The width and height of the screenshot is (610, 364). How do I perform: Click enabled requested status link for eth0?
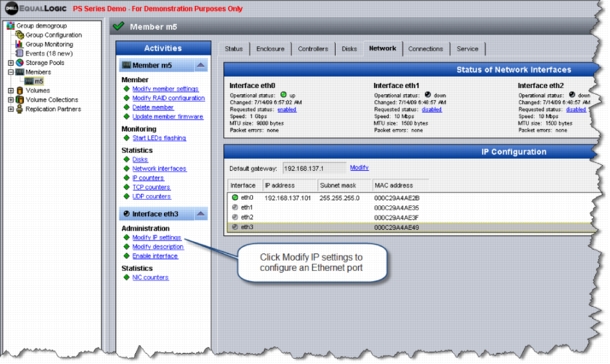coord(287,110)
